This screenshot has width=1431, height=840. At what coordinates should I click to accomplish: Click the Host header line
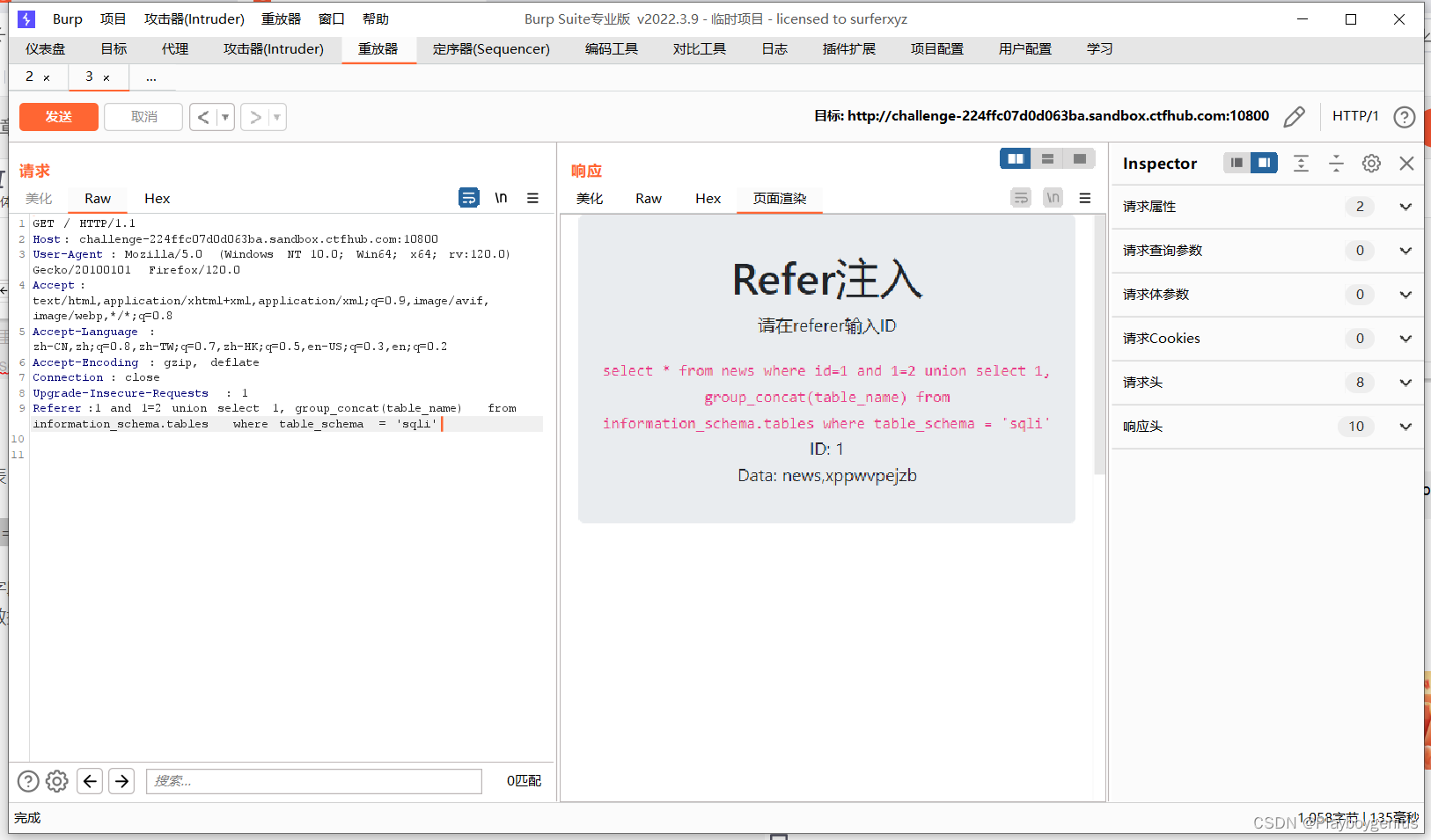click(235, 239)
